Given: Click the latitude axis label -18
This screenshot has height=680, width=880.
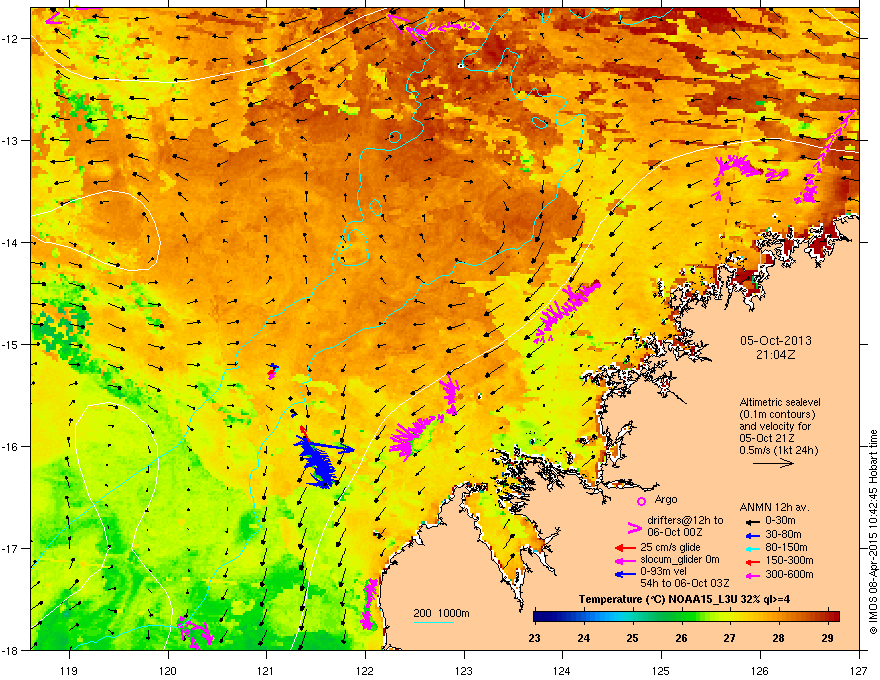Looking at the screenshot, I should pyautogui.click(x=12, y=650).
